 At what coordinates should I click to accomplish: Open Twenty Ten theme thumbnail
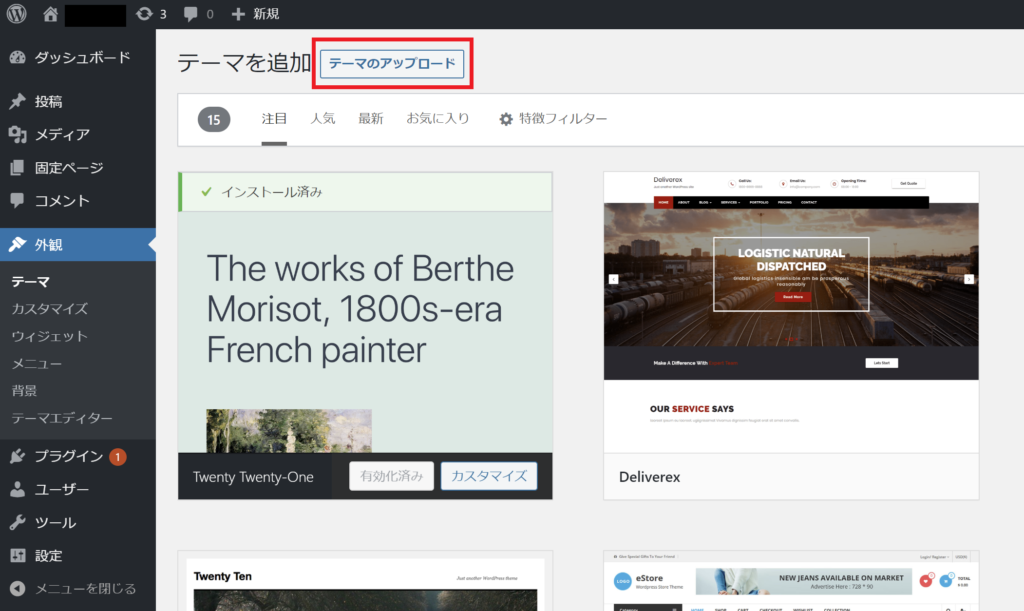[365, 582]
